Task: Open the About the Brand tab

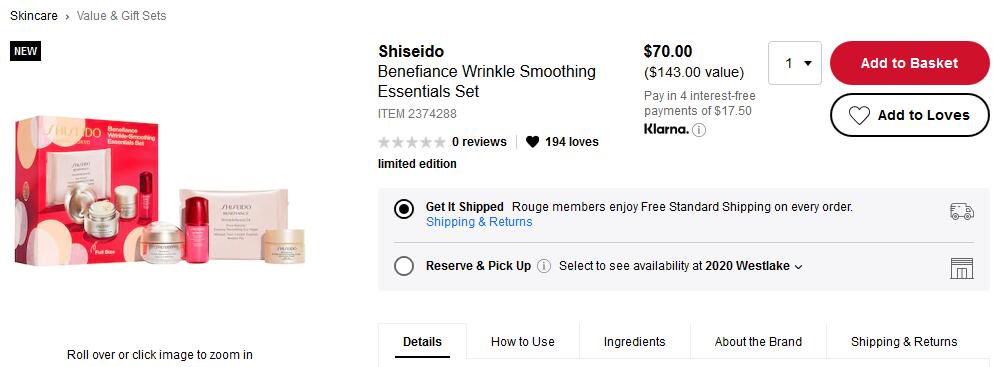Action: point(758,342)
